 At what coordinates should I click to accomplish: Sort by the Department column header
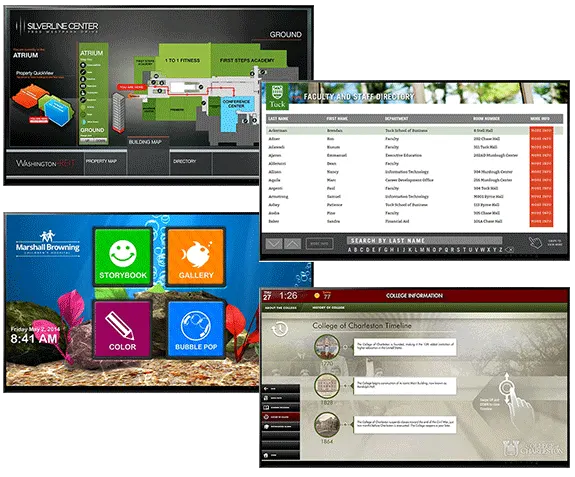396,118
